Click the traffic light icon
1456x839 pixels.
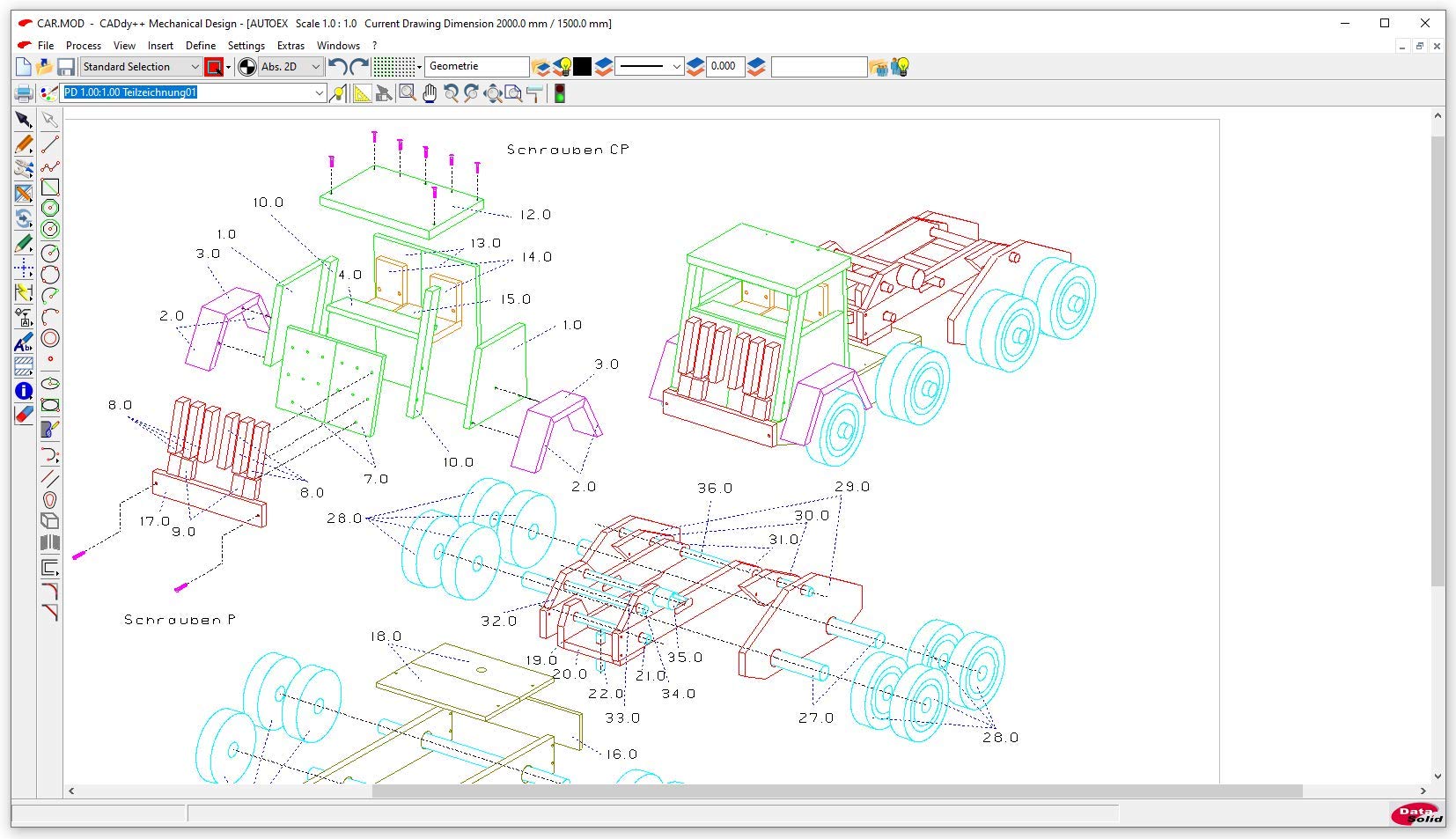tap(559, 93)
